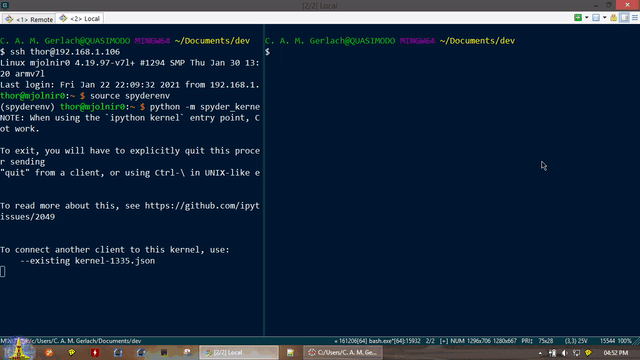The image size is (640, 360).
Task: Click the 'C:/Users/C. A. M. Ge...' taskbar button
Action: click(343, 352)
